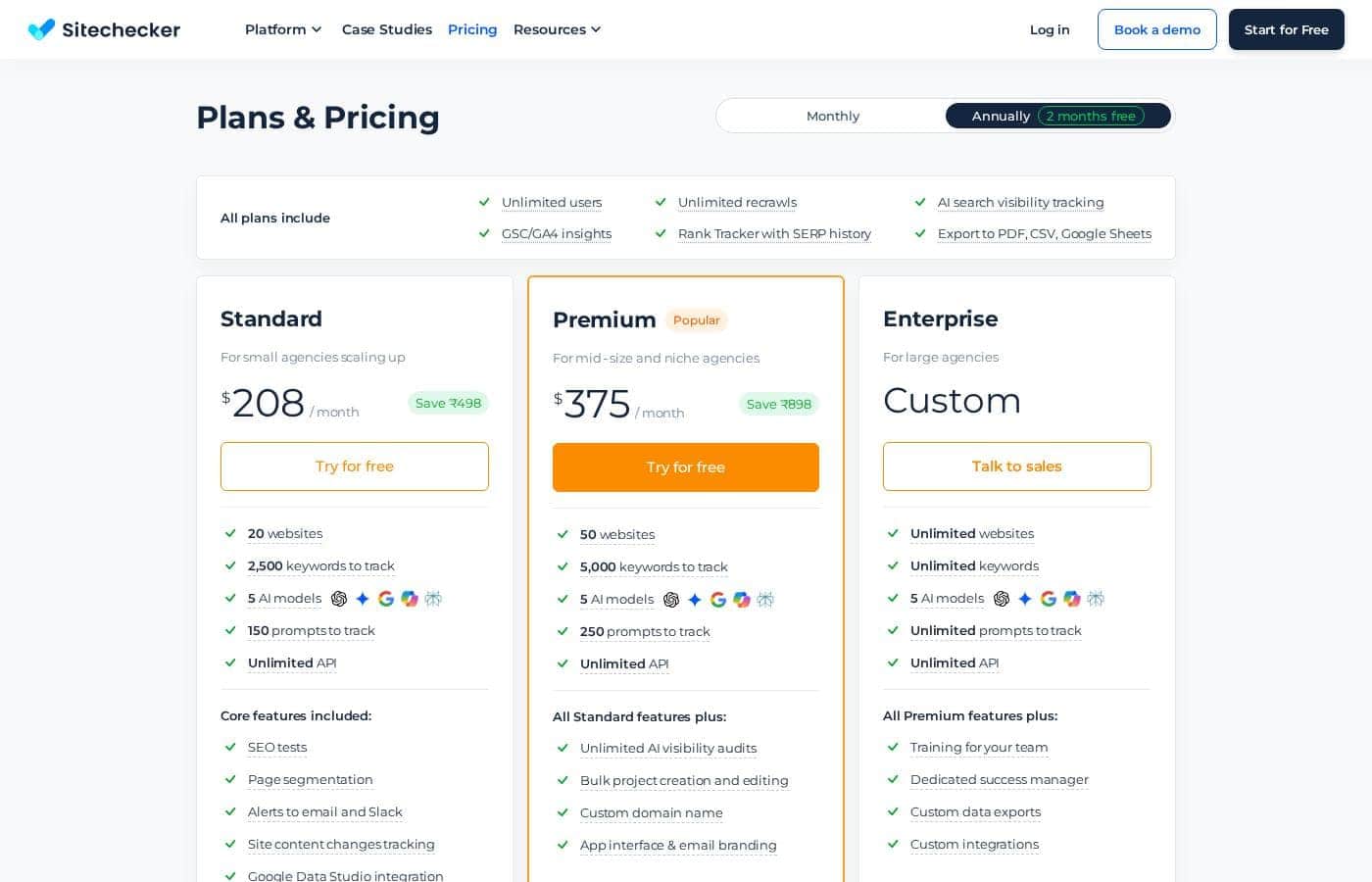Viewport: 1372px width, 882px height.
Task: Click Custom data exports
Action: (975, 811)
